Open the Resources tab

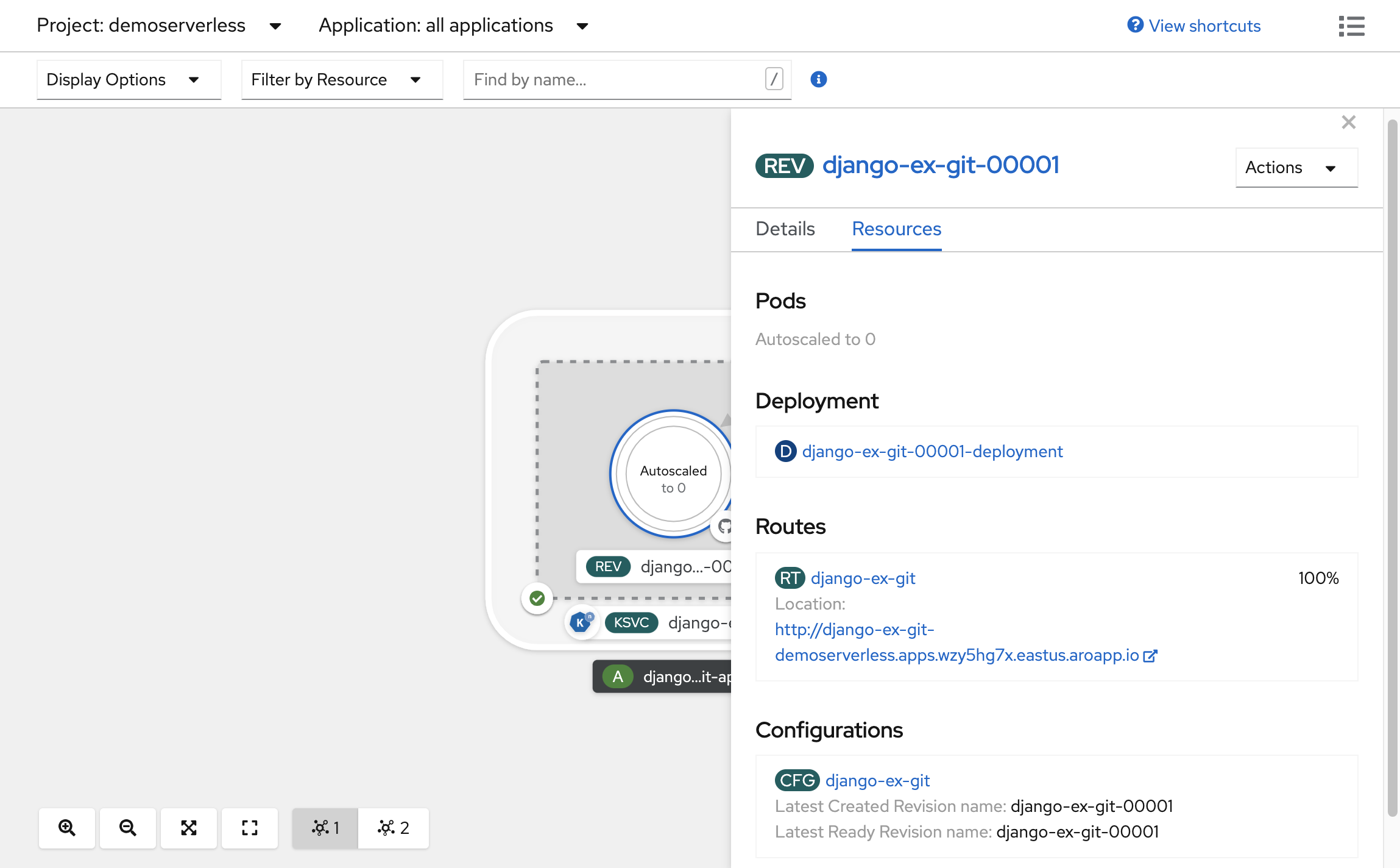[x=895, y=229]
